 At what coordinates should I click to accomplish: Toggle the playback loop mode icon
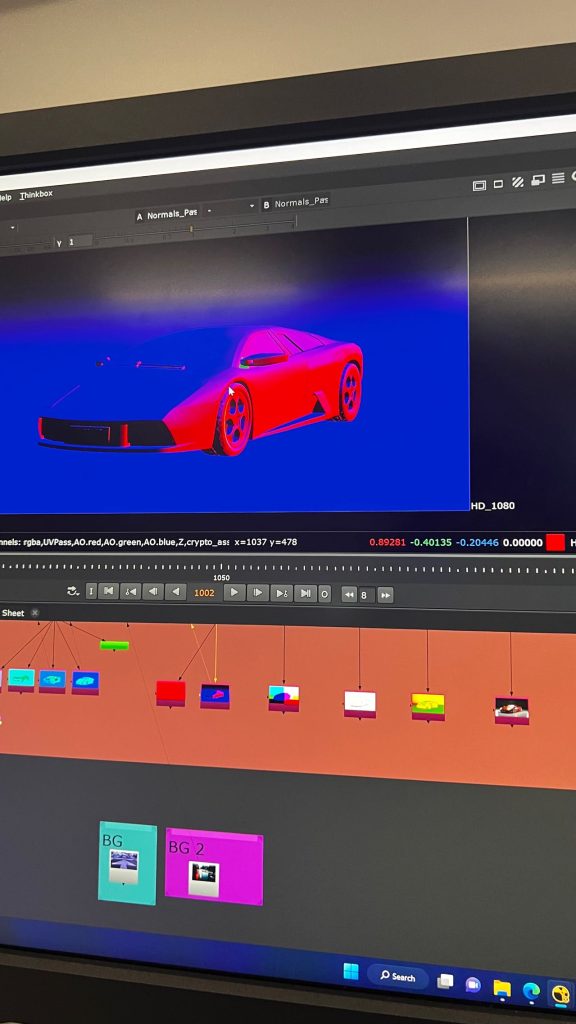click(73, 591)
